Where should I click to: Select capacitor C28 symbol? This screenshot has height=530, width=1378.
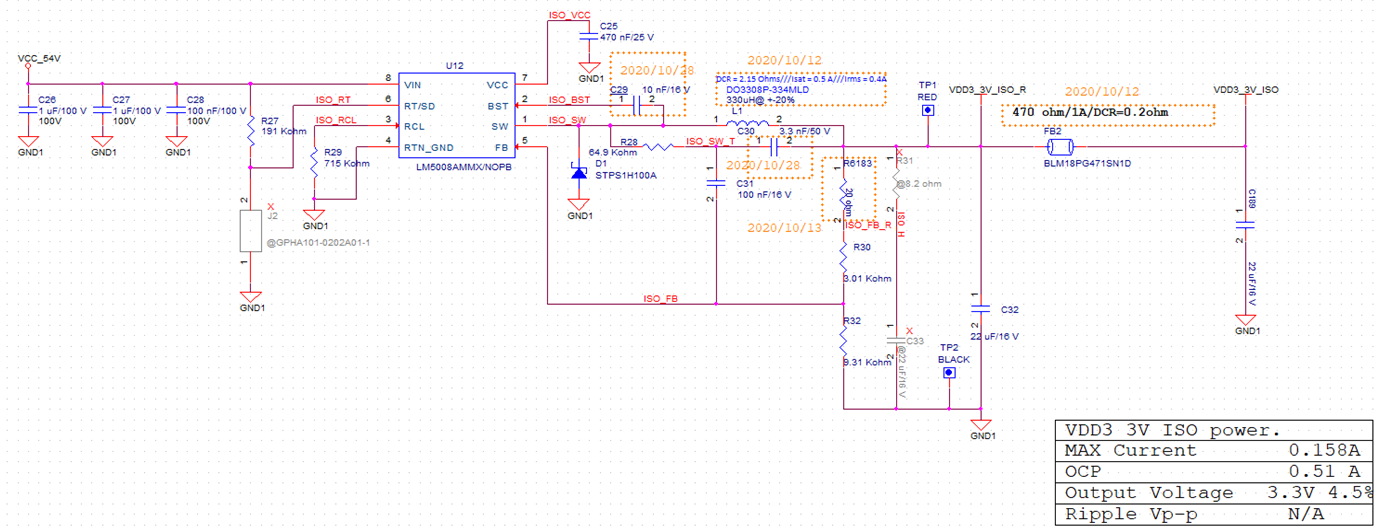coord(176,112)
